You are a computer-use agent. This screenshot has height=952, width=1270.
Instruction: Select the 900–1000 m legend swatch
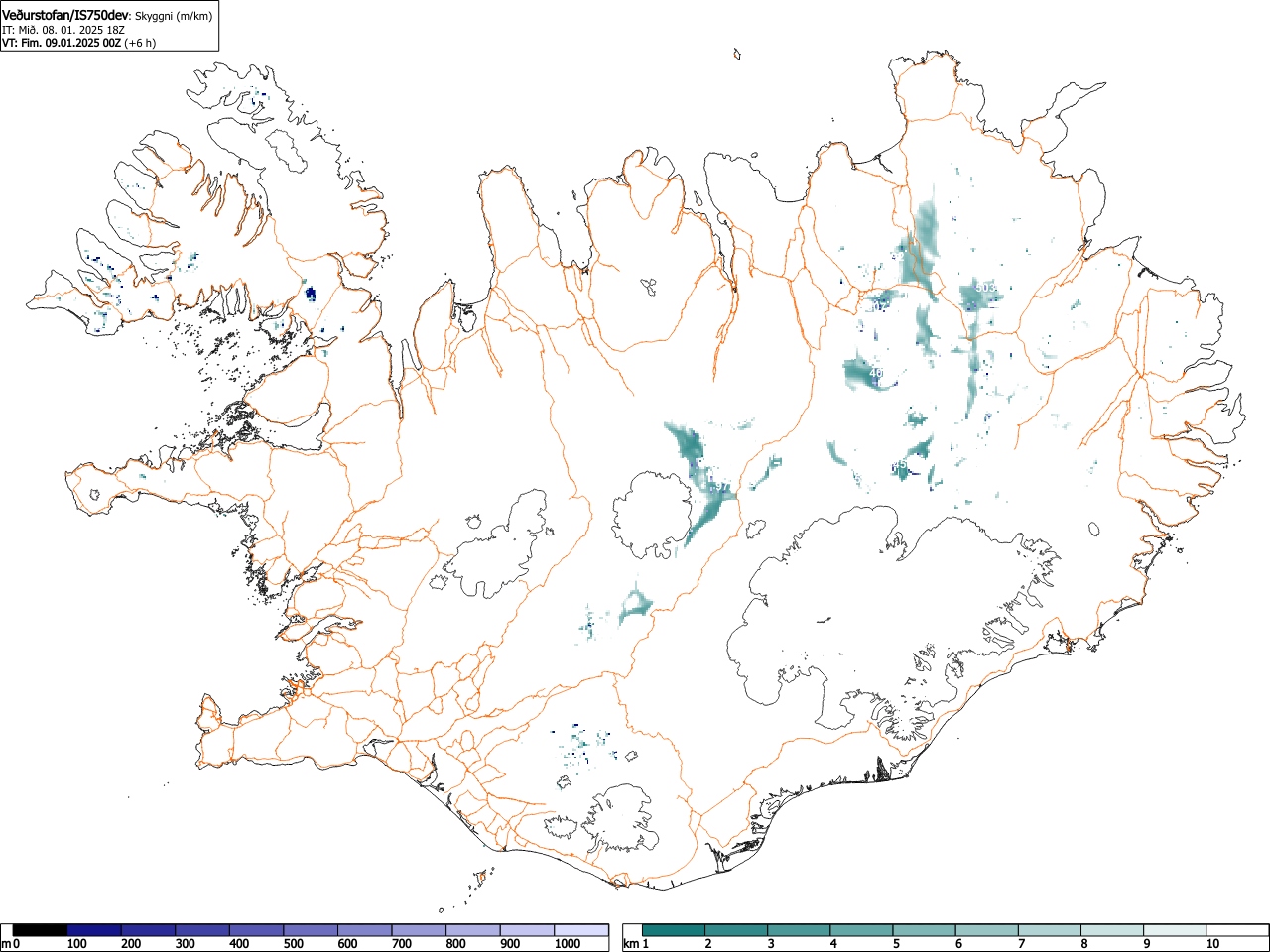click(x=527, y=930)
